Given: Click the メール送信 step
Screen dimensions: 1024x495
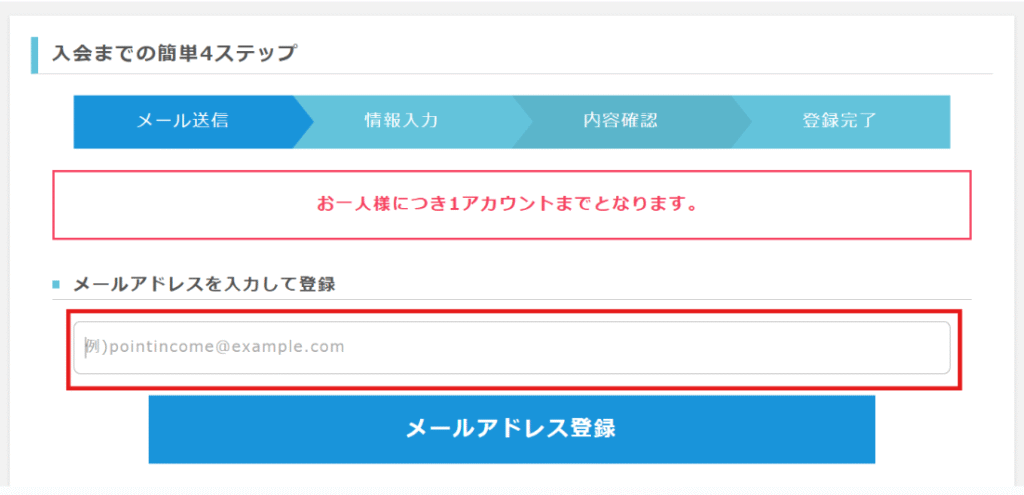Looking at the screenshot, I should (182, 122).
